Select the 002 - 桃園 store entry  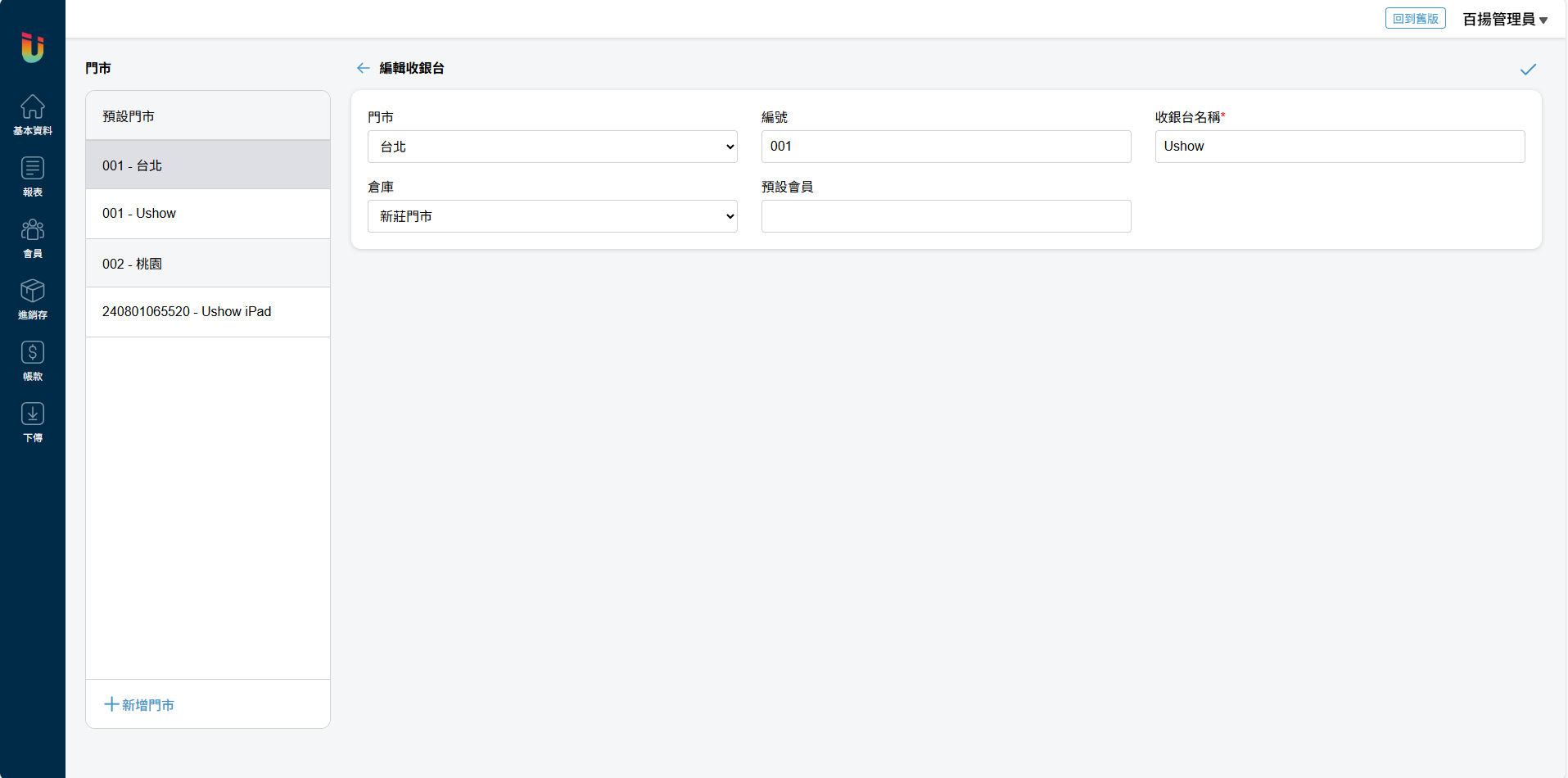click(208, 264)
